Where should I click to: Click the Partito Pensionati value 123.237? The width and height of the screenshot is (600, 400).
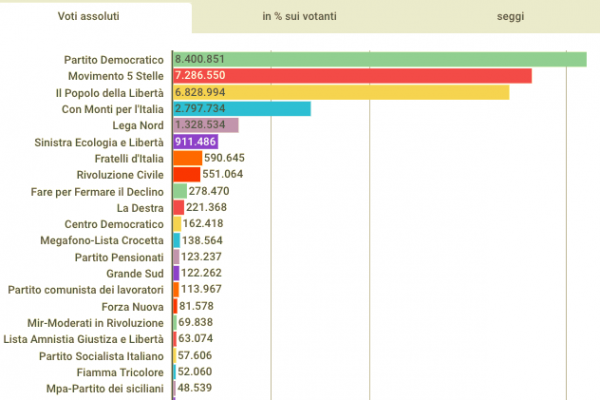pos(204,256)
